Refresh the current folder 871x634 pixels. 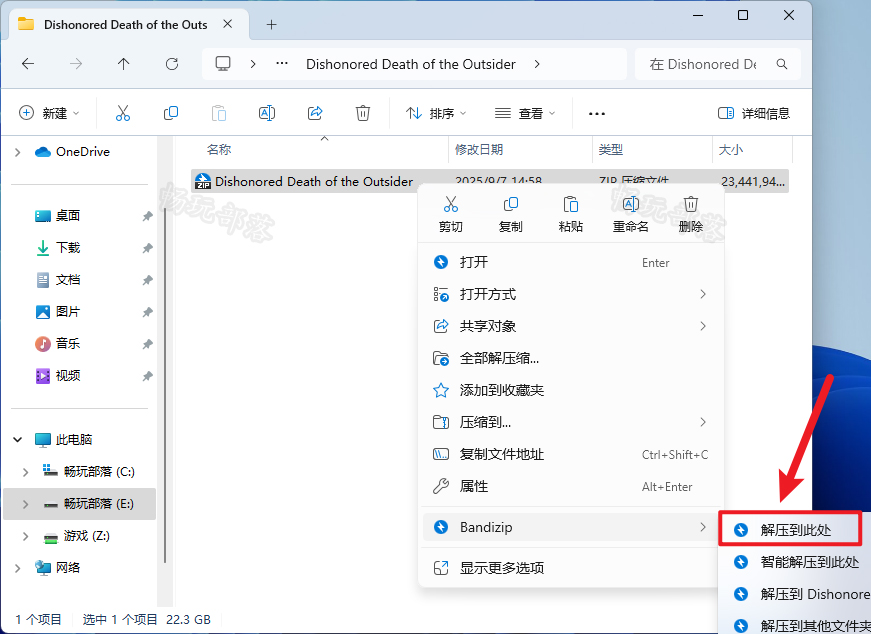[x=172, y=64]
